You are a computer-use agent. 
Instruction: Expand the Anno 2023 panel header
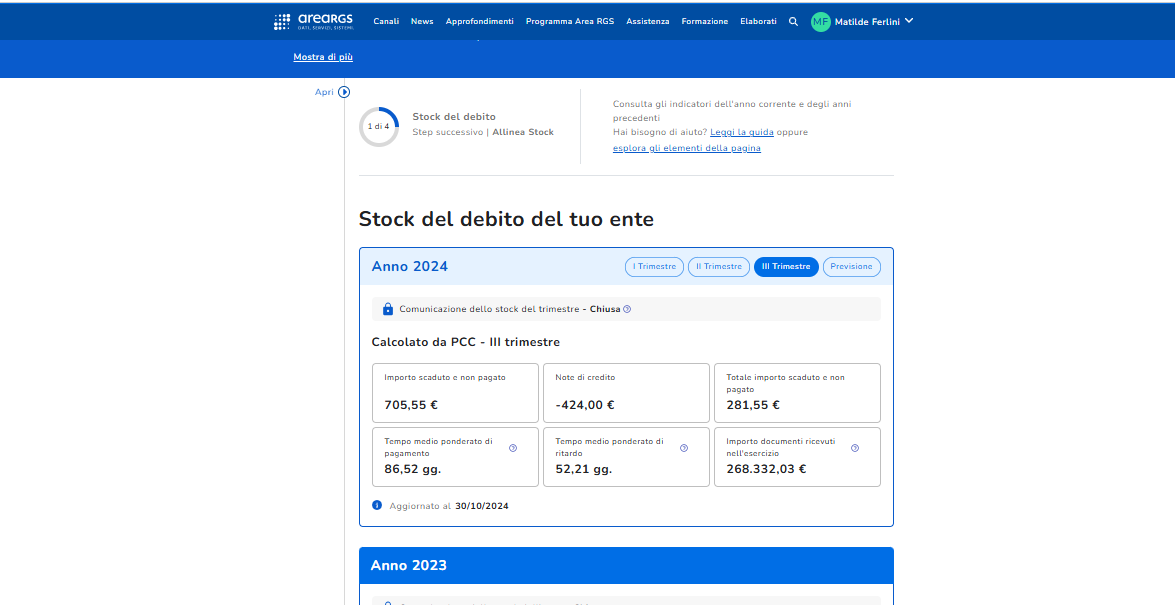click(x=626, y=565)
